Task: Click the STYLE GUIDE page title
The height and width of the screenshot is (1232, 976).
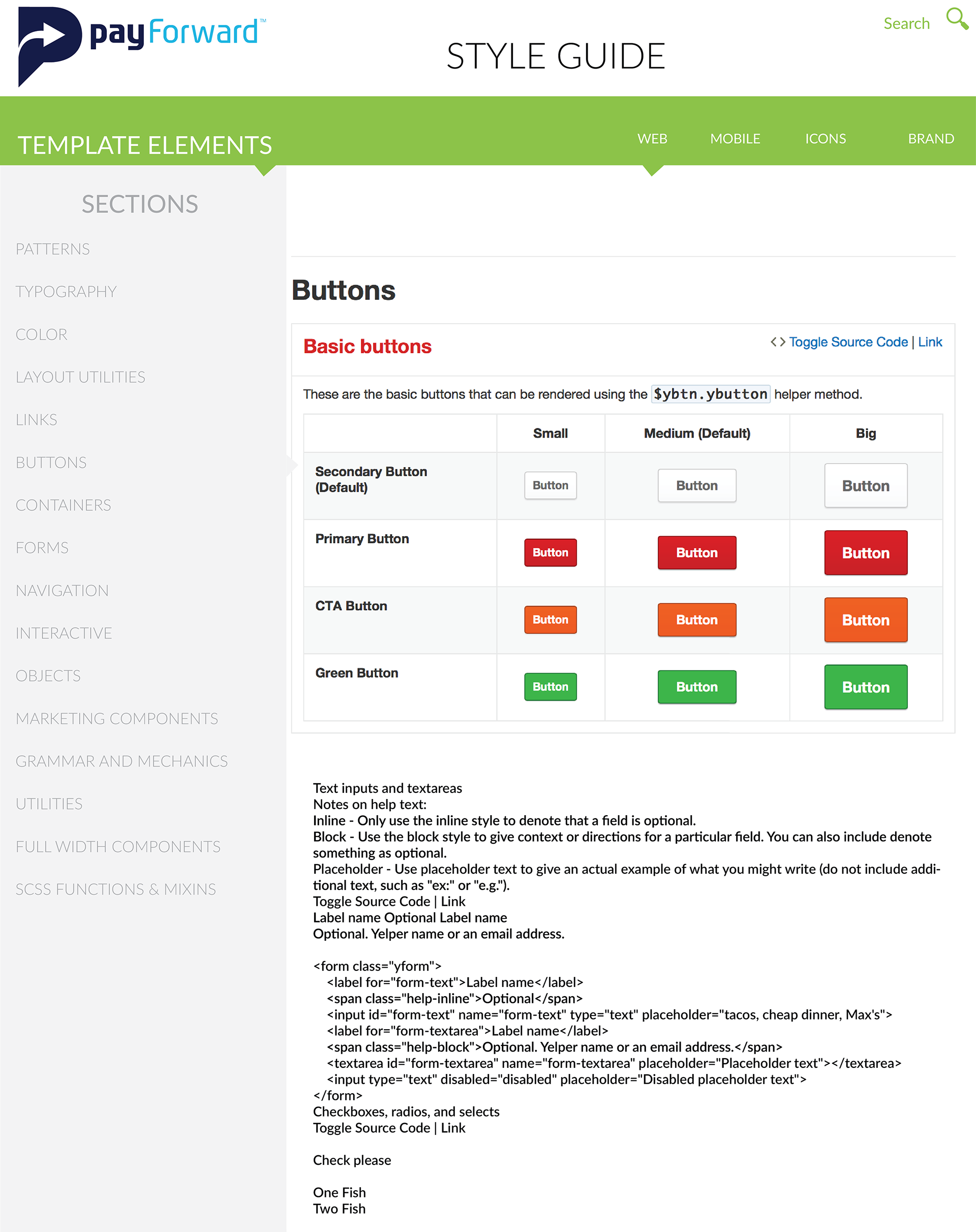Action: point(556,56)
